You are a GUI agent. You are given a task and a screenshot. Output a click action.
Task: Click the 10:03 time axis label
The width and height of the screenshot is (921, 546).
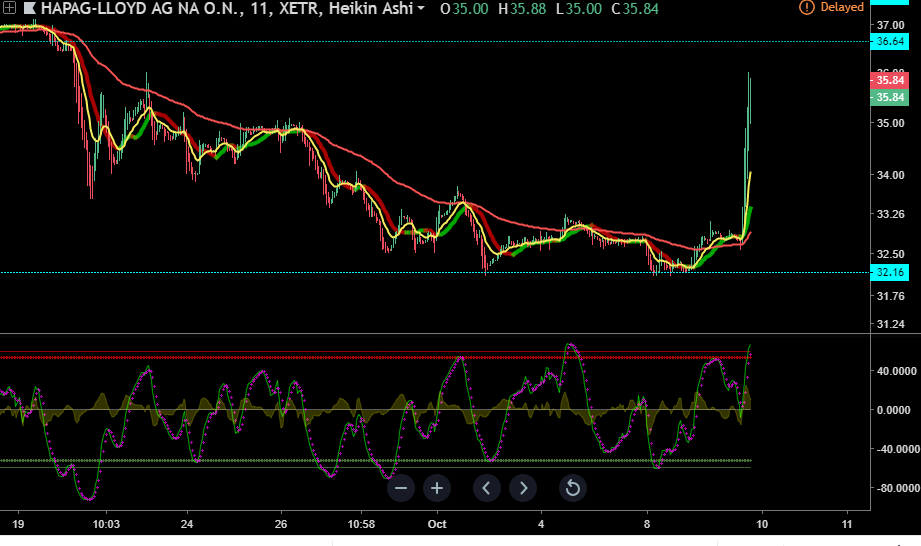coord(106,524)
